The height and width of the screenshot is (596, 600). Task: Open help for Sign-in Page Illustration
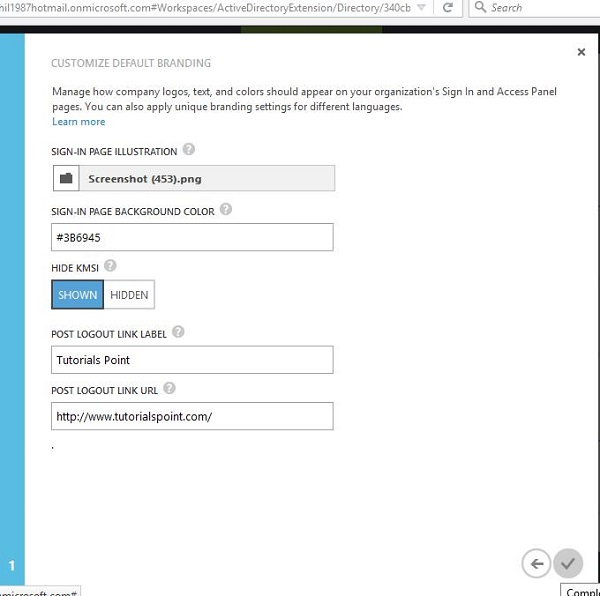tap(189, 149)
